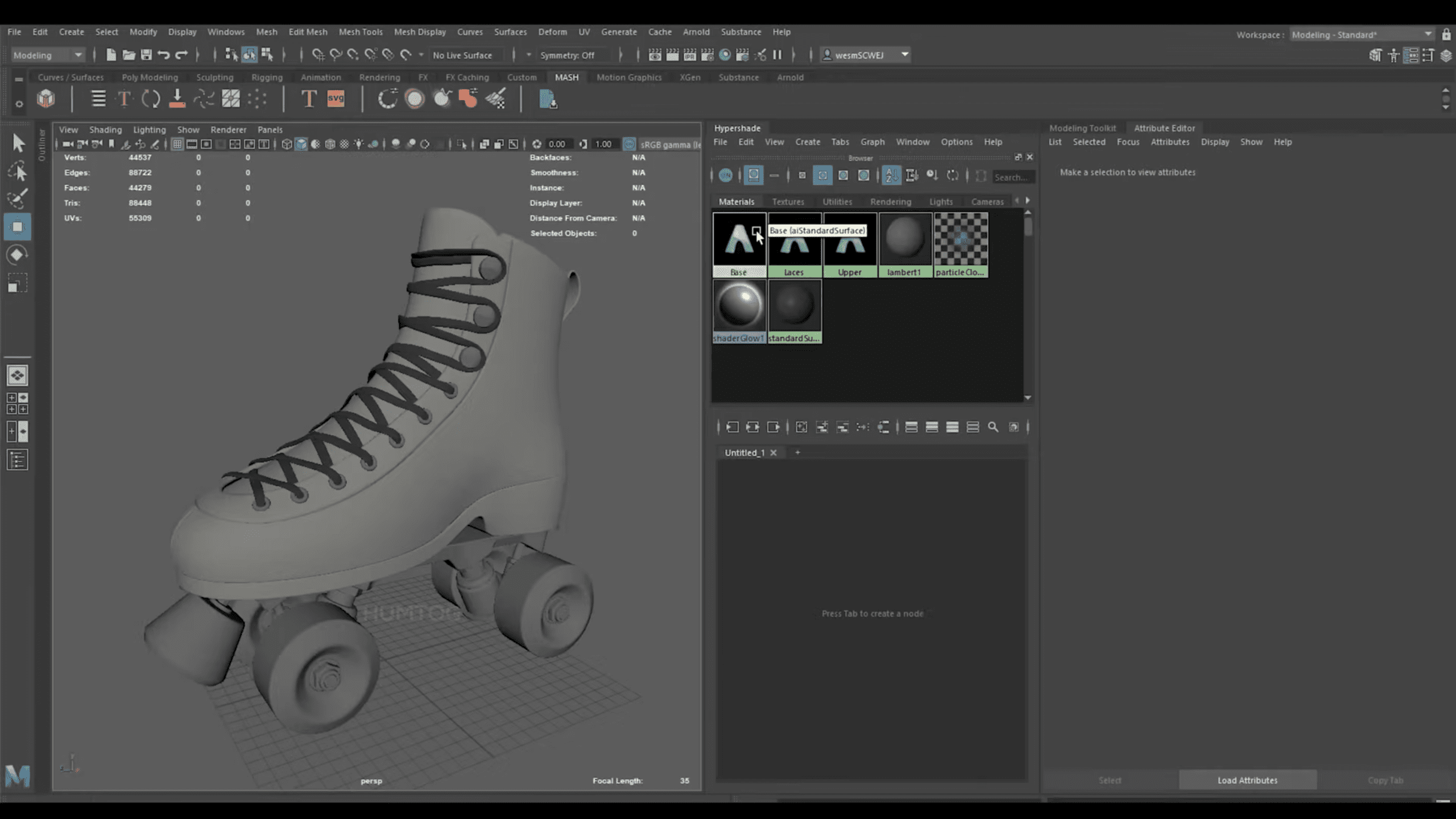Toggle sRGB gamma color management in viewport
The image size is (1456, 819).
630,144
